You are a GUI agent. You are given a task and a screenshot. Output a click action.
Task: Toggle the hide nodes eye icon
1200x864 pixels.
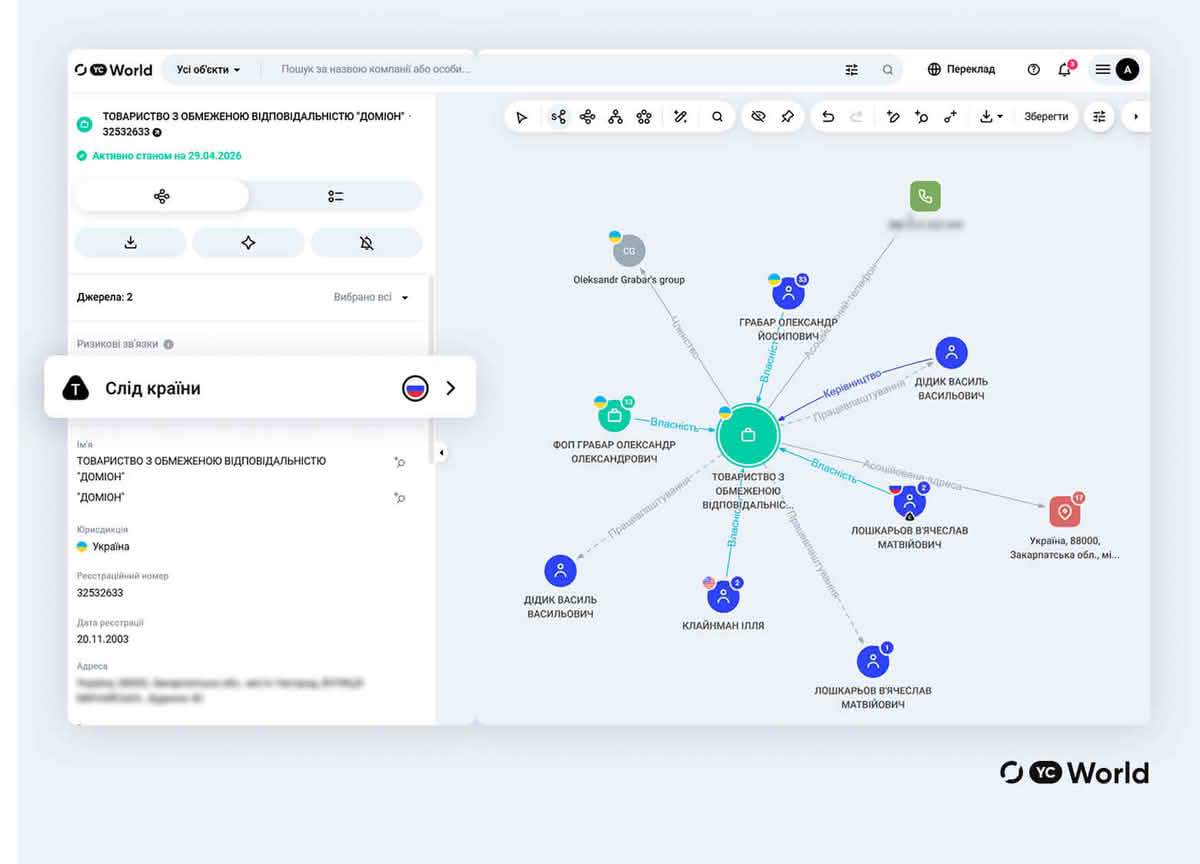pyautogui.click(x=758, y=117)
